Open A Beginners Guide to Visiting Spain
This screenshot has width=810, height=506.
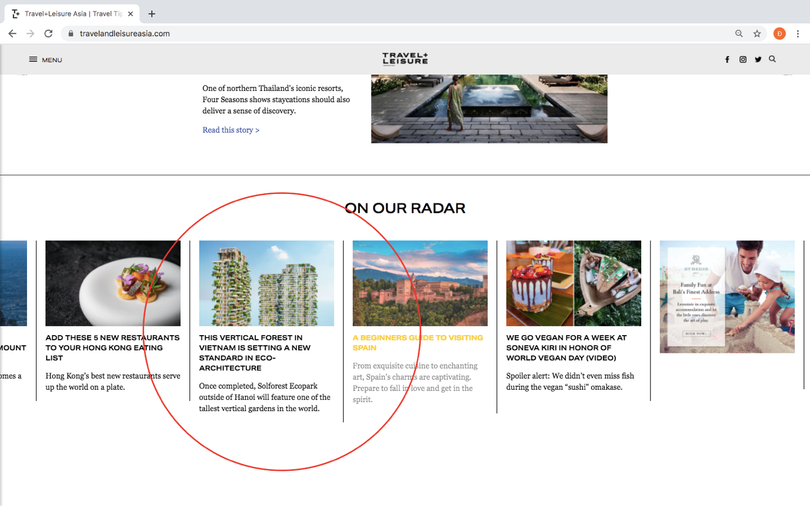tap(417, 343)
